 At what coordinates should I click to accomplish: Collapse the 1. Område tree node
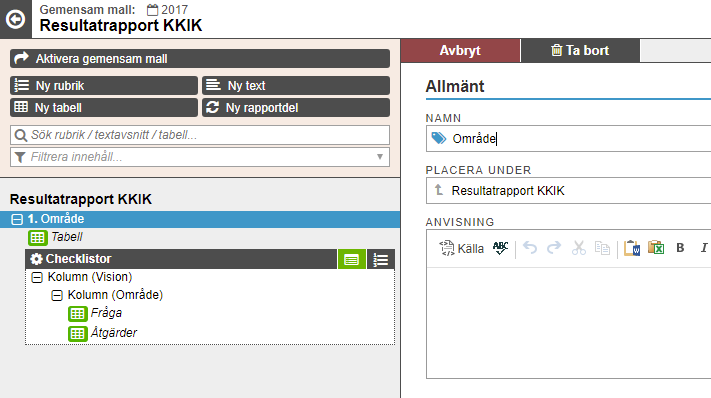[17, 219]
